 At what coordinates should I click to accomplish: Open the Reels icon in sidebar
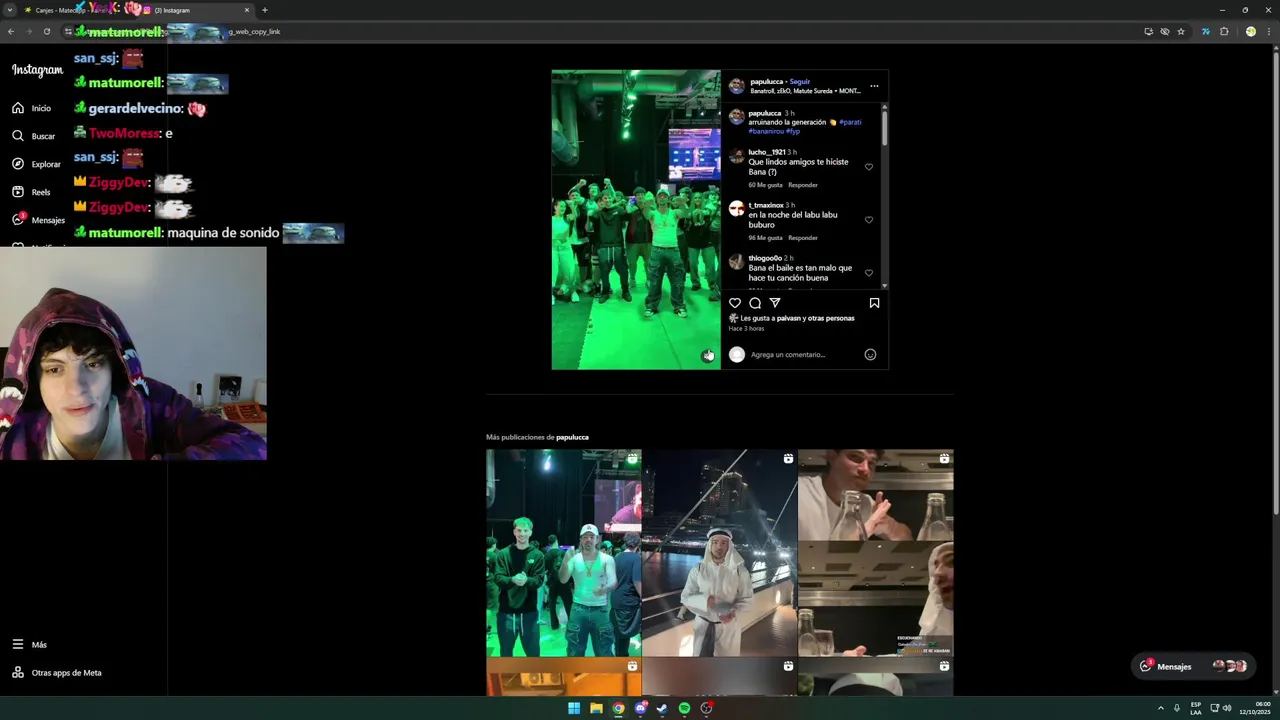18,192
